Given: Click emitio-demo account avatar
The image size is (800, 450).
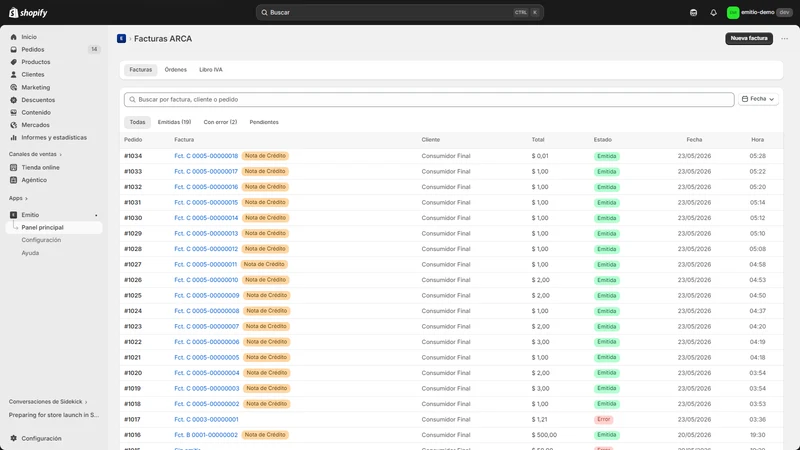Looking at the screenshot, I should (x=733, y=13).
